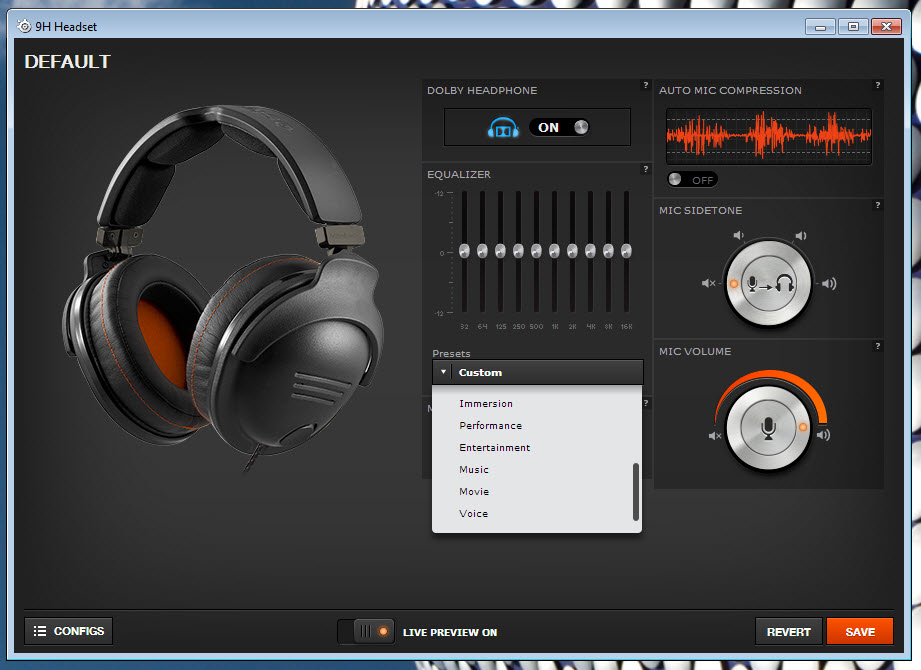The height and width of the screenshot is (670, 921).
Task: Select the Movie preset
Action: click(x=474, y=491)
